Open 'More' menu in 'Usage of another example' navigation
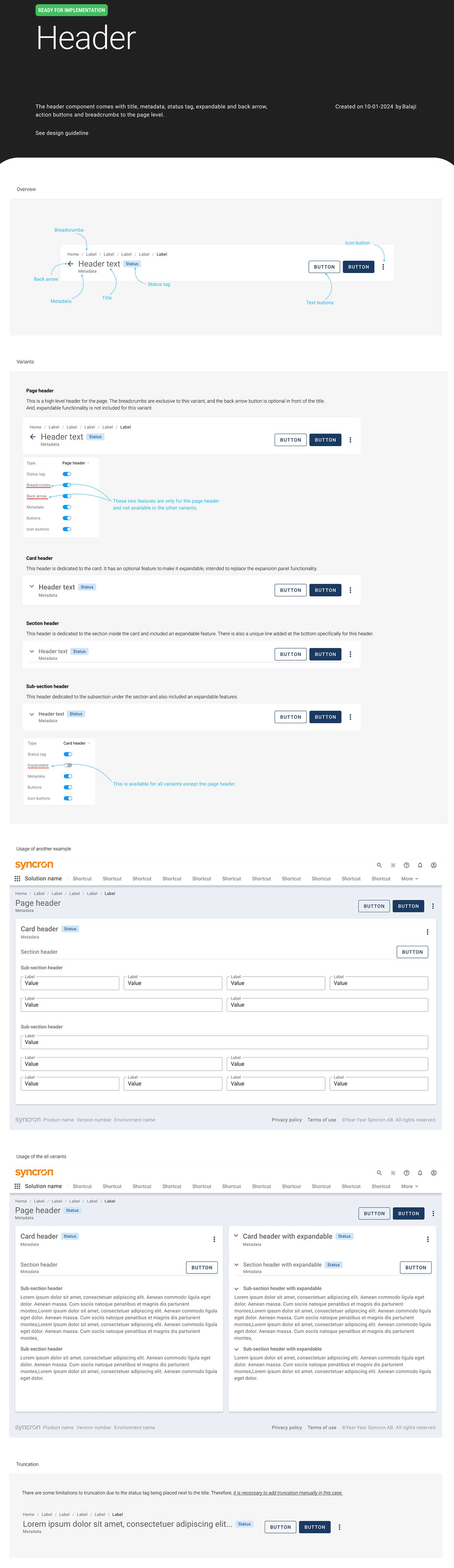Screen dimensions: 454x1568 tap(410, 878)
